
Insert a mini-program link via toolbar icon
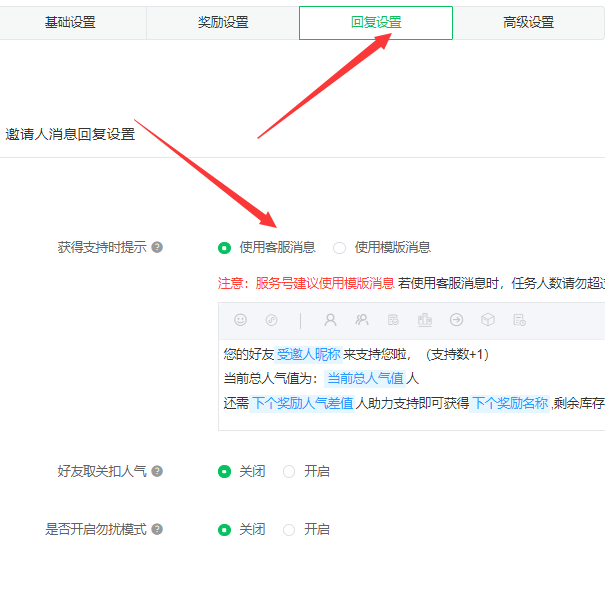coord(271,320)
